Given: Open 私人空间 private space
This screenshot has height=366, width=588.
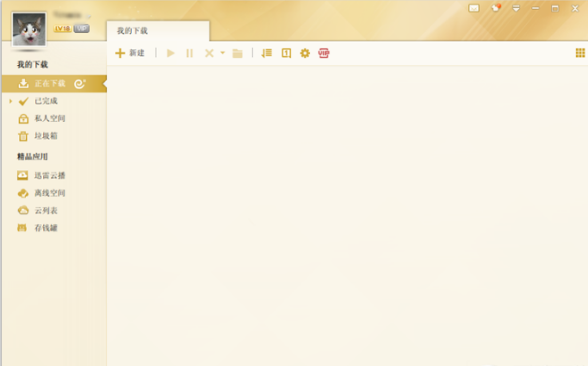Looking at the screenshot, I should (50, 118).
